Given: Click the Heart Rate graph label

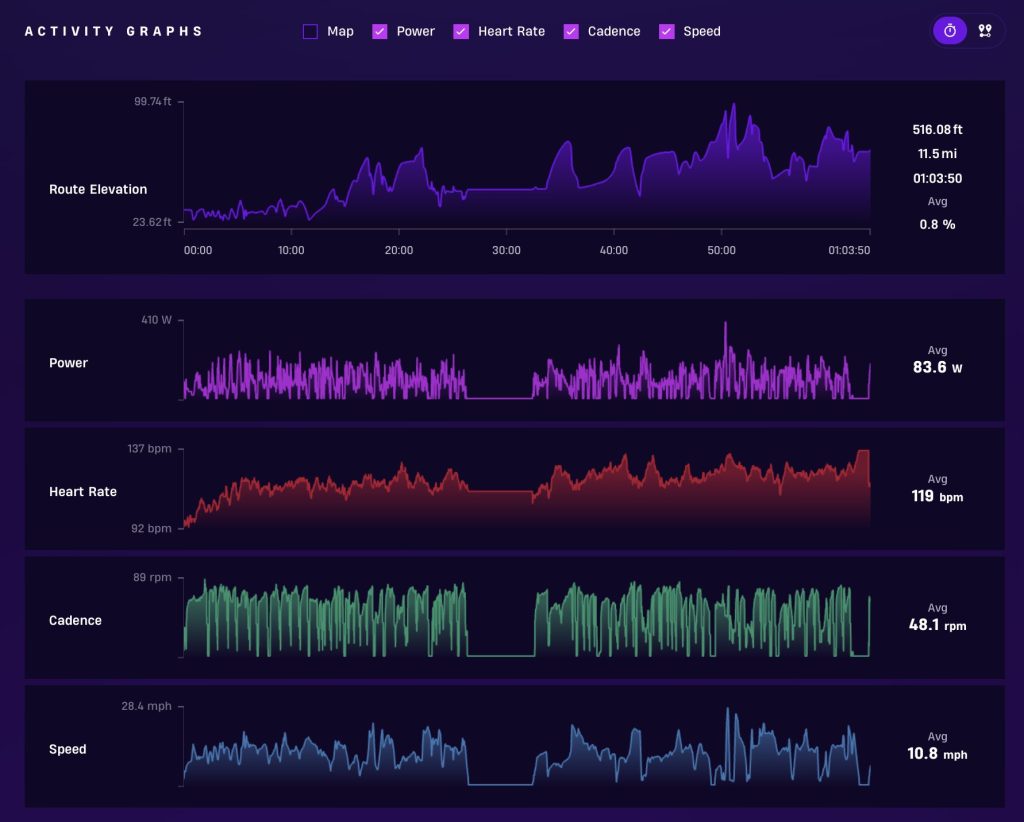Looking at the screenshot, I should point(83,492).
